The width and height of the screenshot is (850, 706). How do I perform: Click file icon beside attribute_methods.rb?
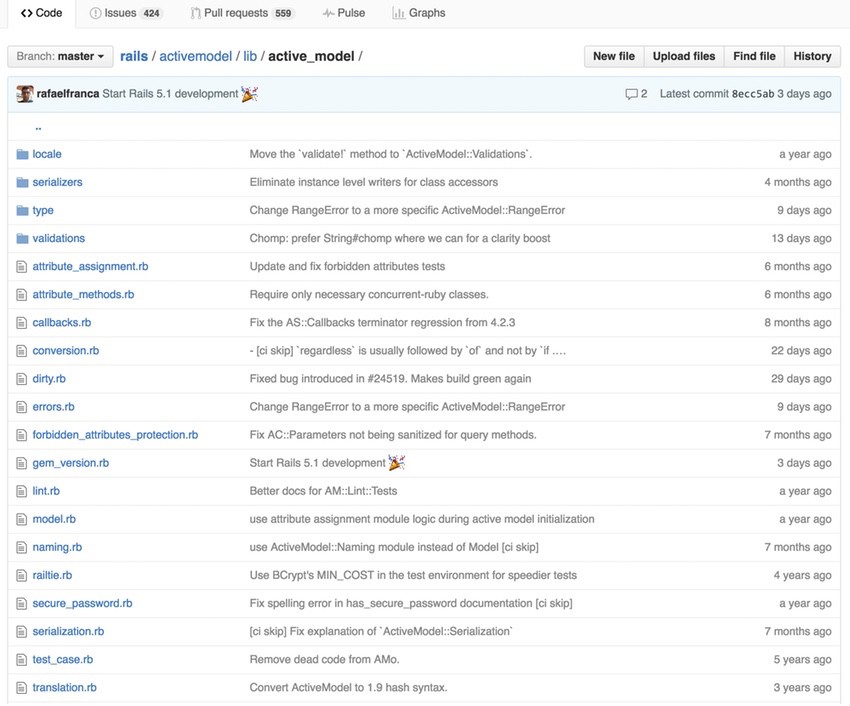pos(22,295)
